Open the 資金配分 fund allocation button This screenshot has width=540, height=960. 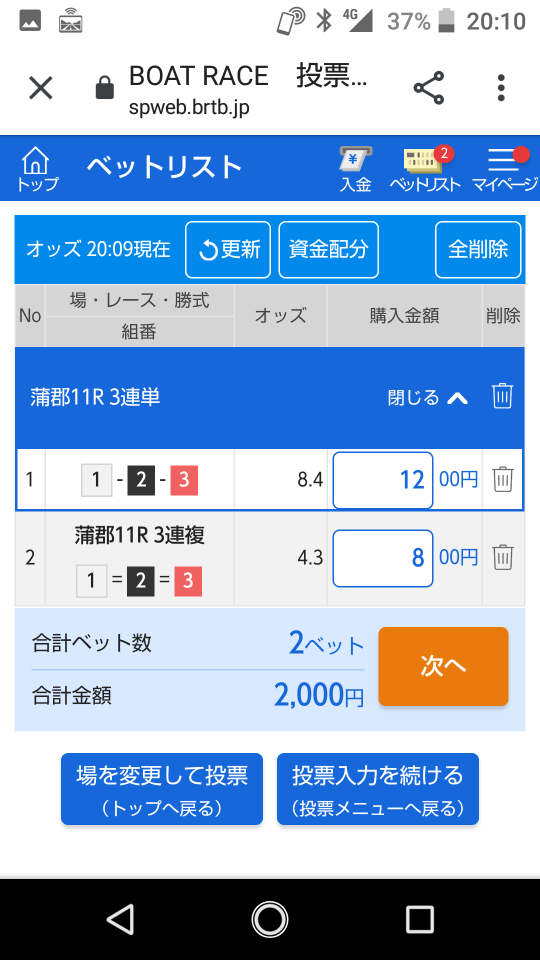pos(329,250)
